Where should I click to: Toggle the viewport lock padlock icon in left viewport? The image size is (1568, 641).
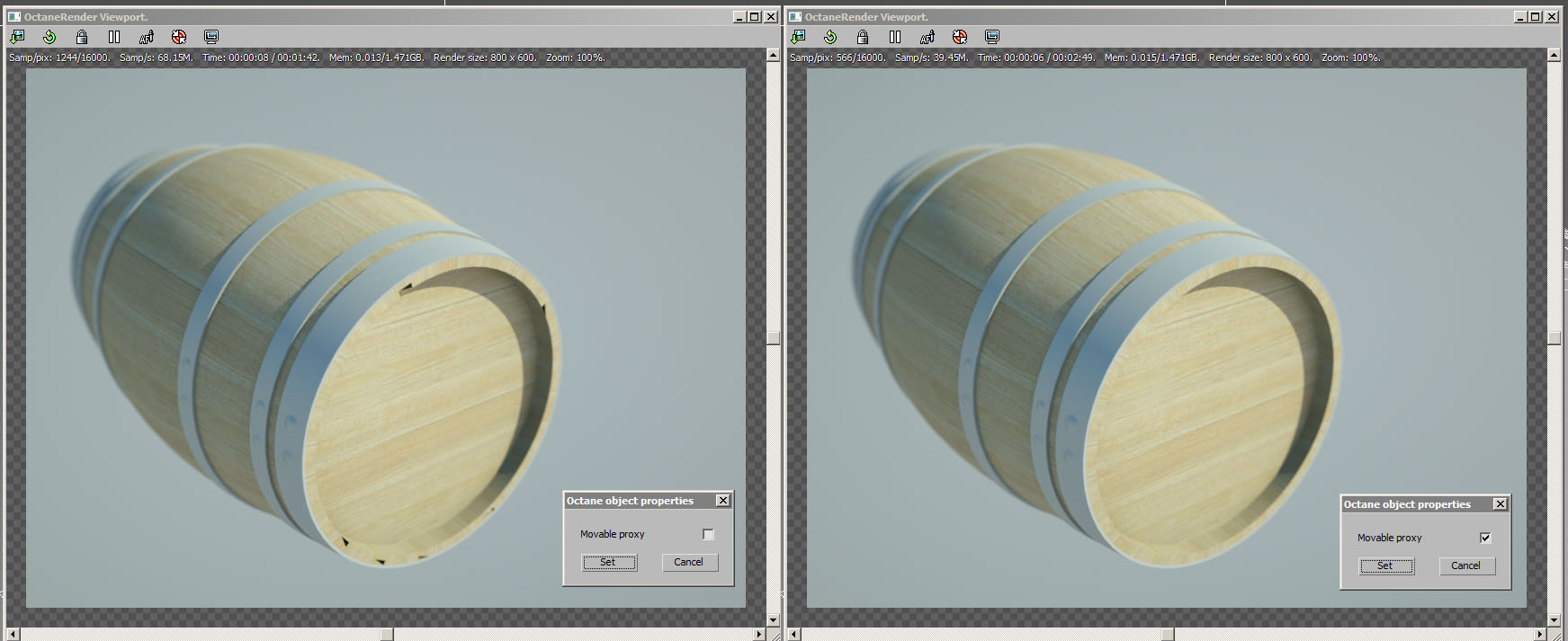coord(82,37)
